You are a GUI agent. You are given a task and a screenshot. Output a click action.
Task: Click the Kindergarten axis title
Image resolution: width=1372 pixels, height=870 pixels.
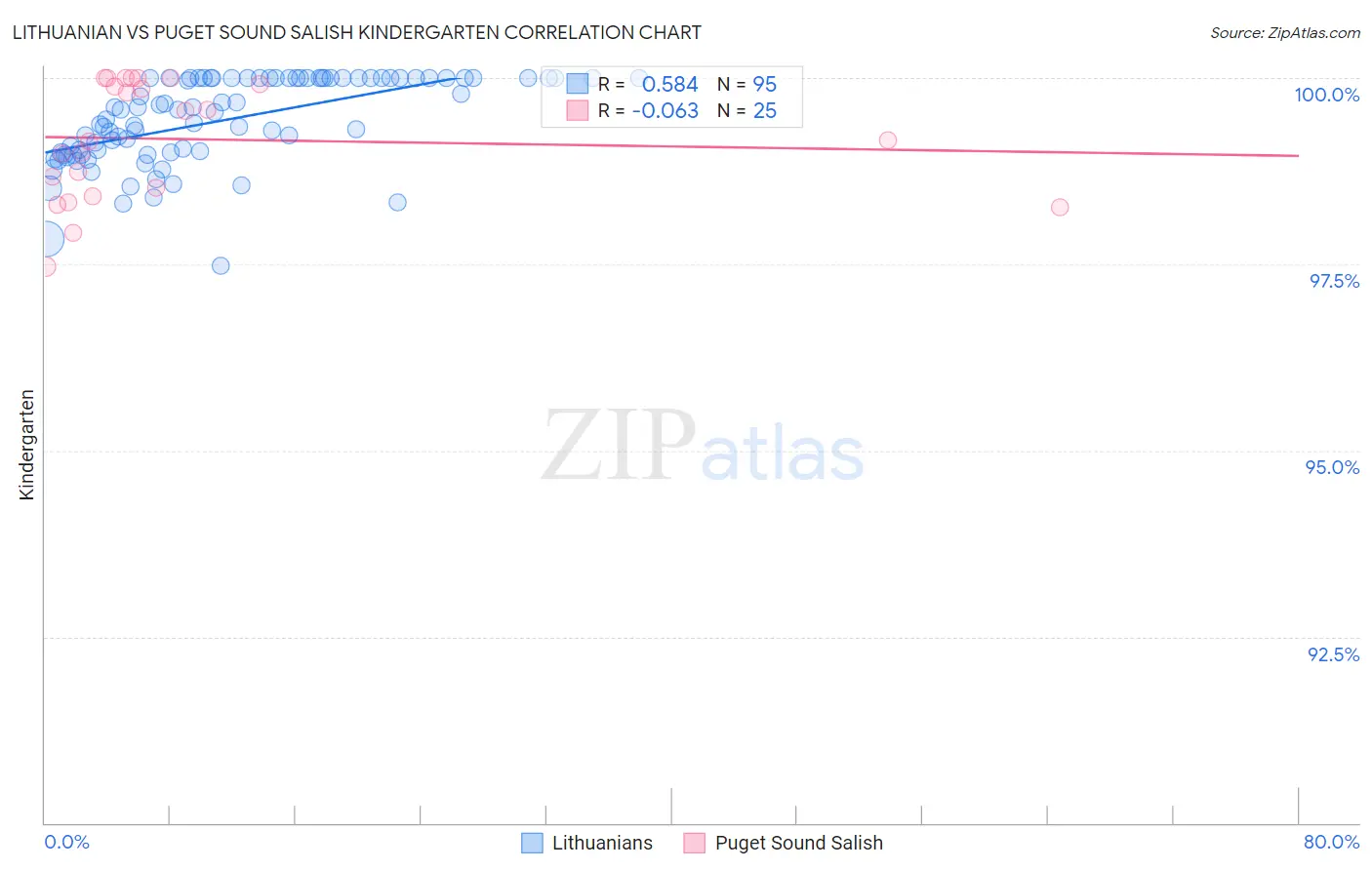[x=26, y=445]
